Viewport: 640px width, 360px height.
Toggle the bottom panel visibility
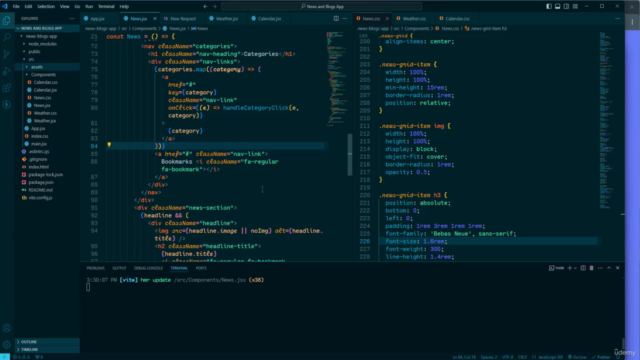558,7
